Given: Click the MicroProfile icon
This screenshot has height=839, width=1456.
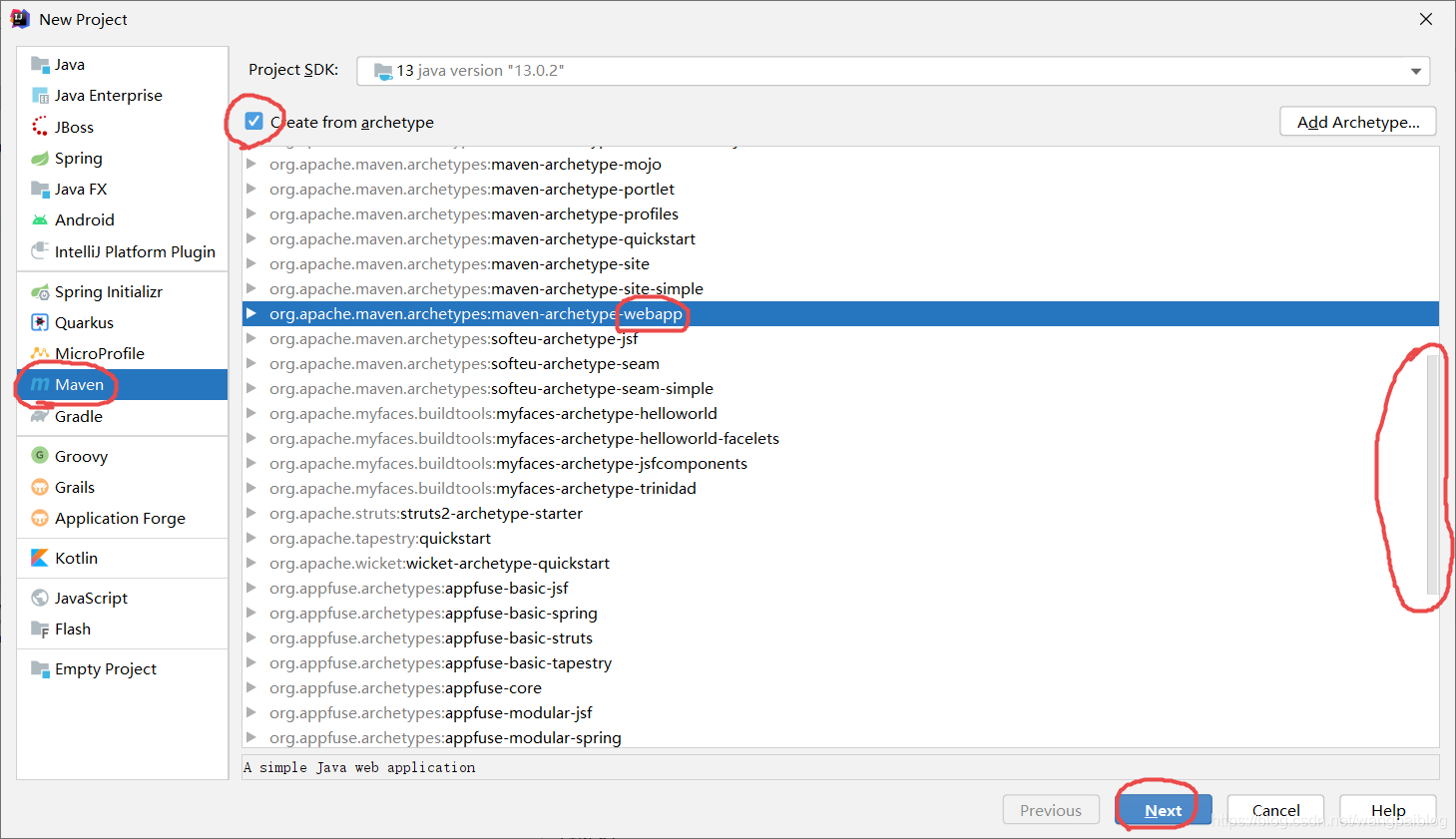Looking at the screenshot, I should click(40, 353).
